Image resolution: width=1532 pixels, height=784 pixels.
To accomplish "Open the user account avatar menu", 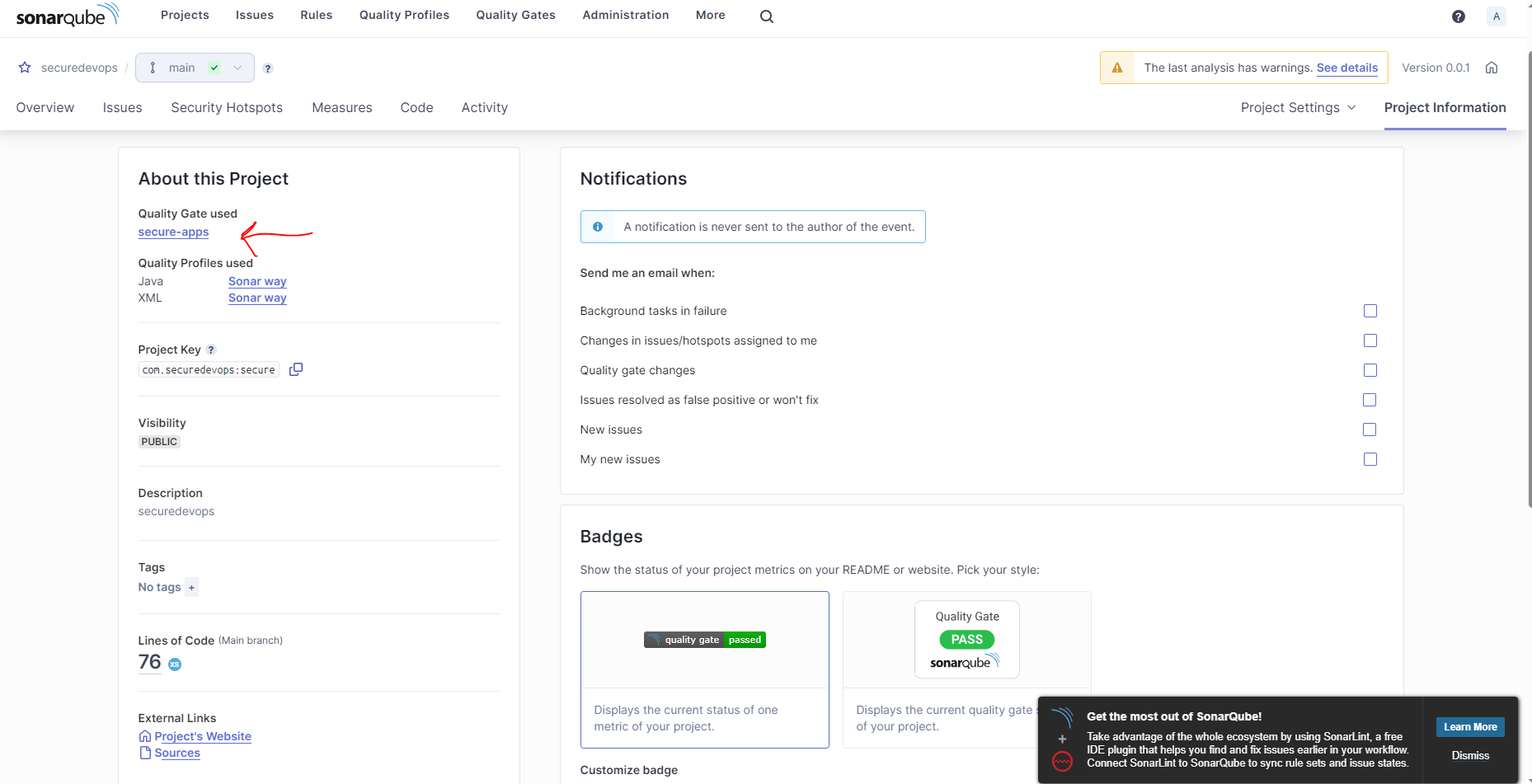I will pyautogui.click(x=1497, y=16).
